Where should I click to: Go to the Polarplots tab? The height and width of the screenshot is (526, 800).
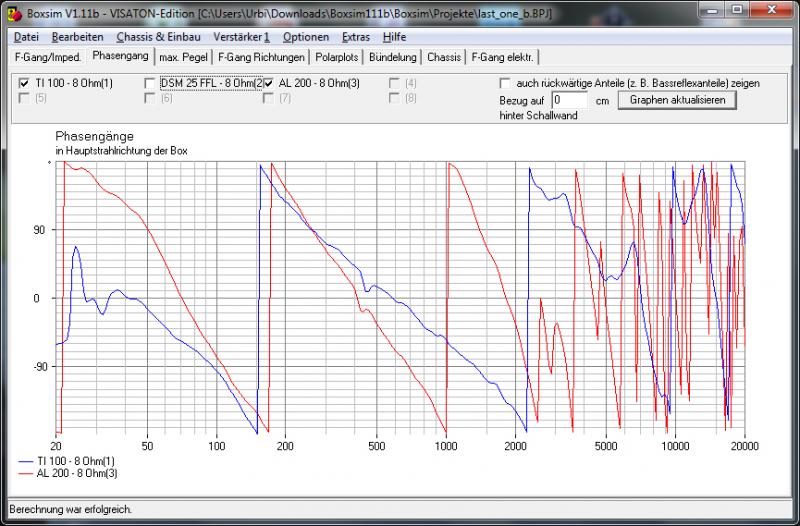(x=336, y=57)
